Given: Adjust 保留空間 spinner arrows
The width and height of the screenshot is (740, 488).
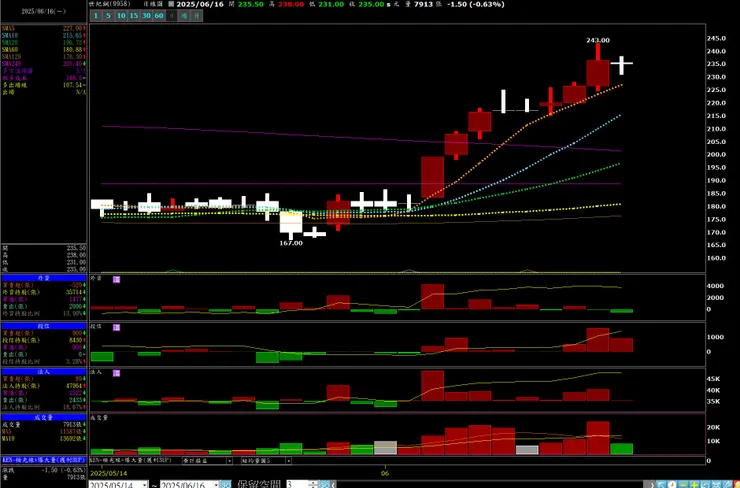Looking at the screenshot, I should 313,484.
